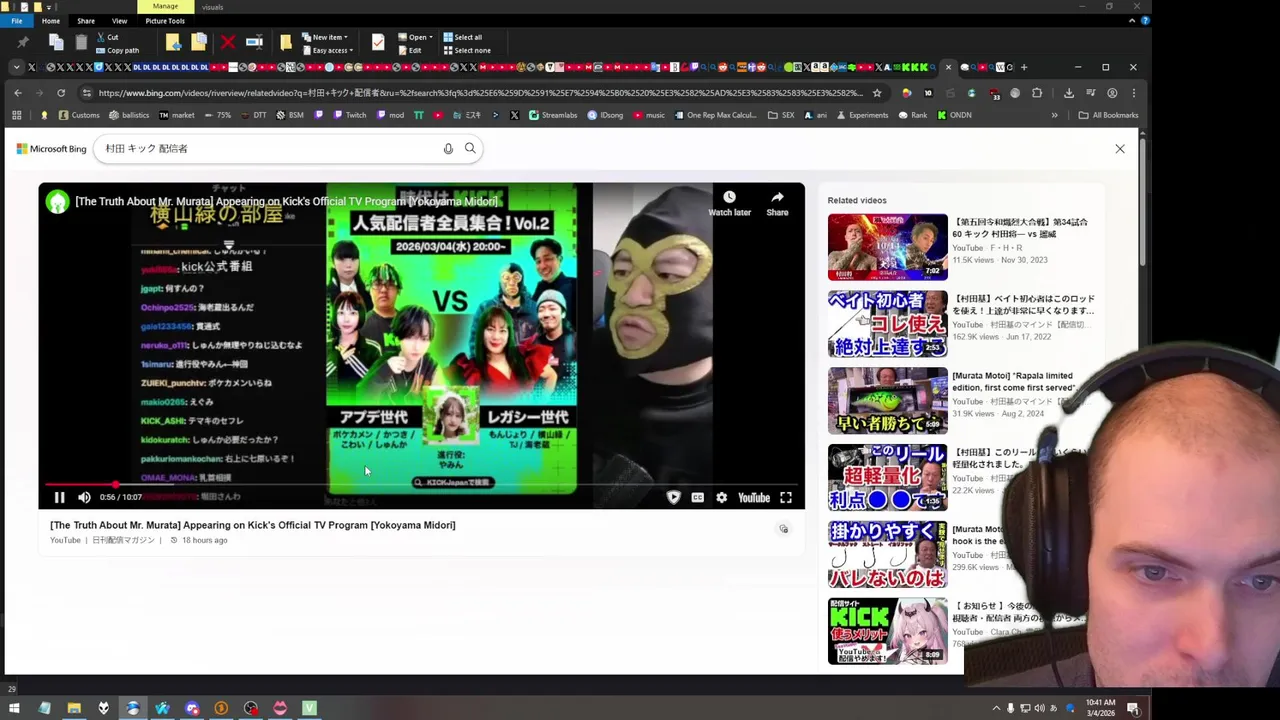The image size is (1280, 720).
Task: Open related video ベイト初心者 thumbnail
Action: coord(887,323)
